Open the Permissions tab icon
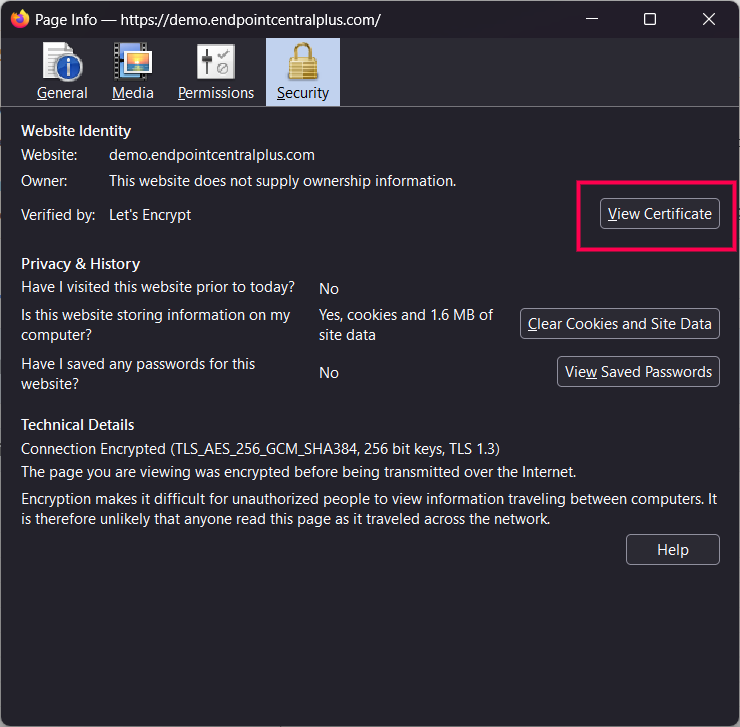 (216, 62)
